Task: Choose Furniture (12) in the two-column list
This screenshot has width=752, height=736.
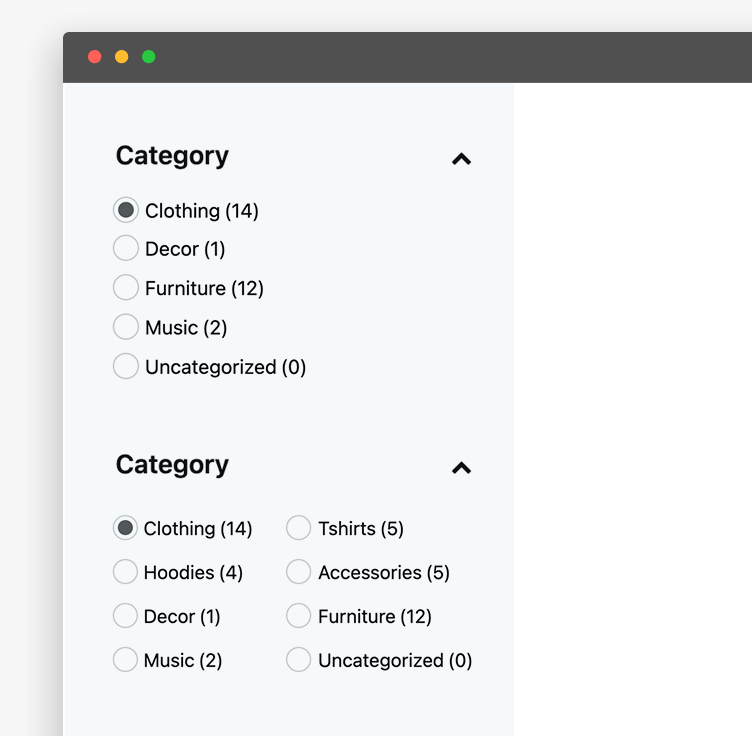Action: pyautogui.click(x=298, y=616)
